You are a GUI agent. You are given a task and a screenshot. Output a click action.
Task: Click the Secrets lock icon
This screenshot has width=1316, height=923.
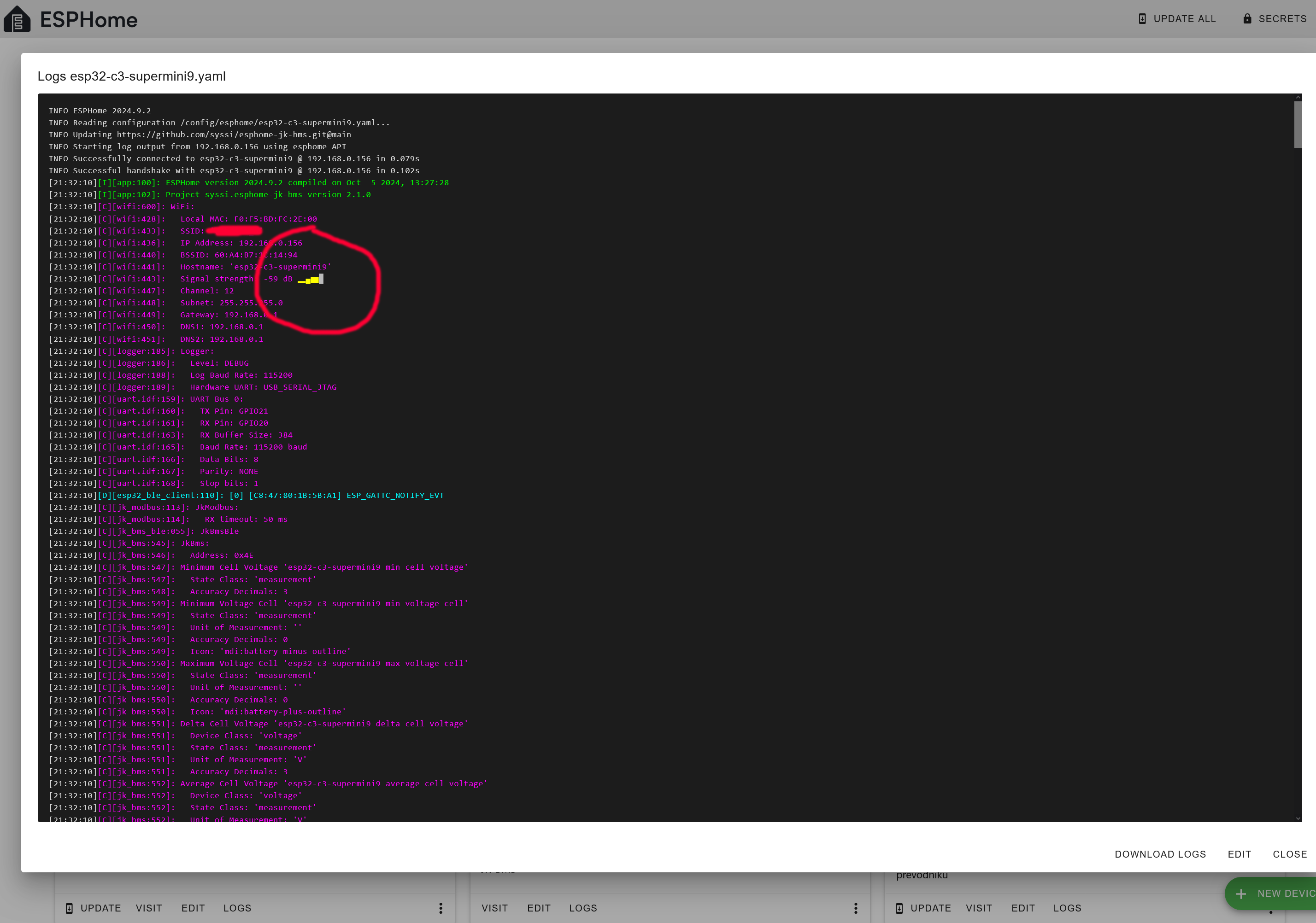[x=1247, y=19]
